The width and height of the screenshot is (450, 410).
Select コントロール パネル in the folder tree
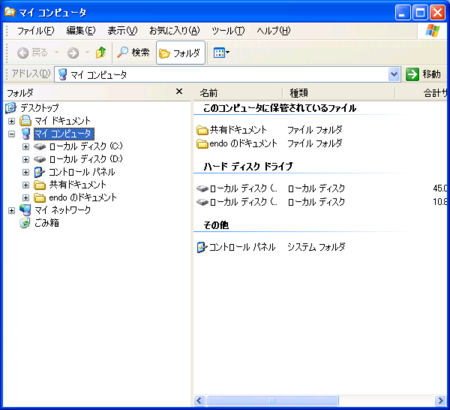82,172
